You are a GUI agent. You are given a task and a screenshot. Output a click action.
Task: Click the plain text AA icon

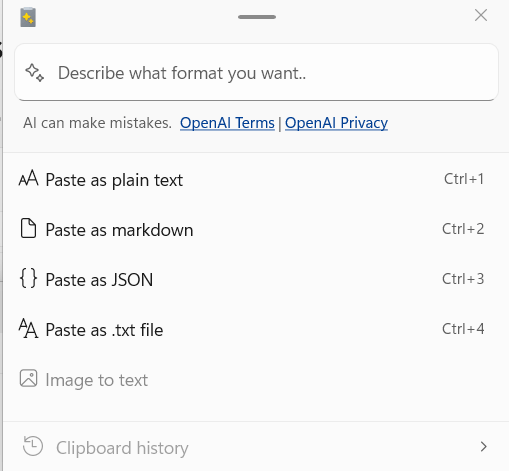28,178
